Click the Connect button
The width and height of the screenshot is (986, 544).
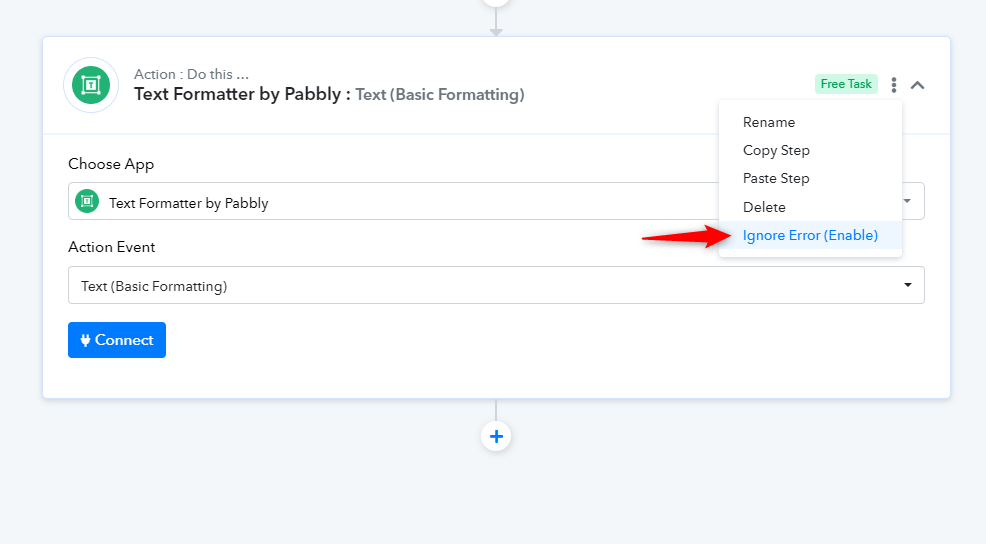click(x=117, y=340)
